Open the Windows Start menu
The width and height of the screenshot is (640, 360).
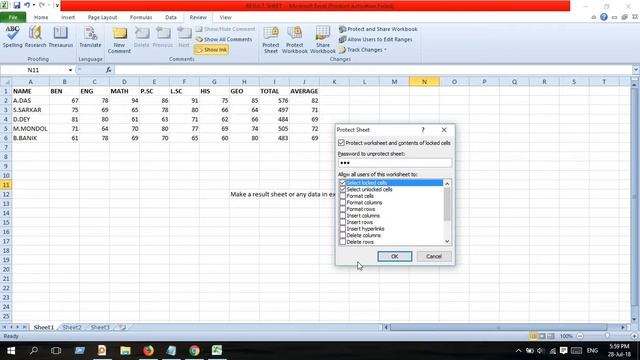pos(11,351)
